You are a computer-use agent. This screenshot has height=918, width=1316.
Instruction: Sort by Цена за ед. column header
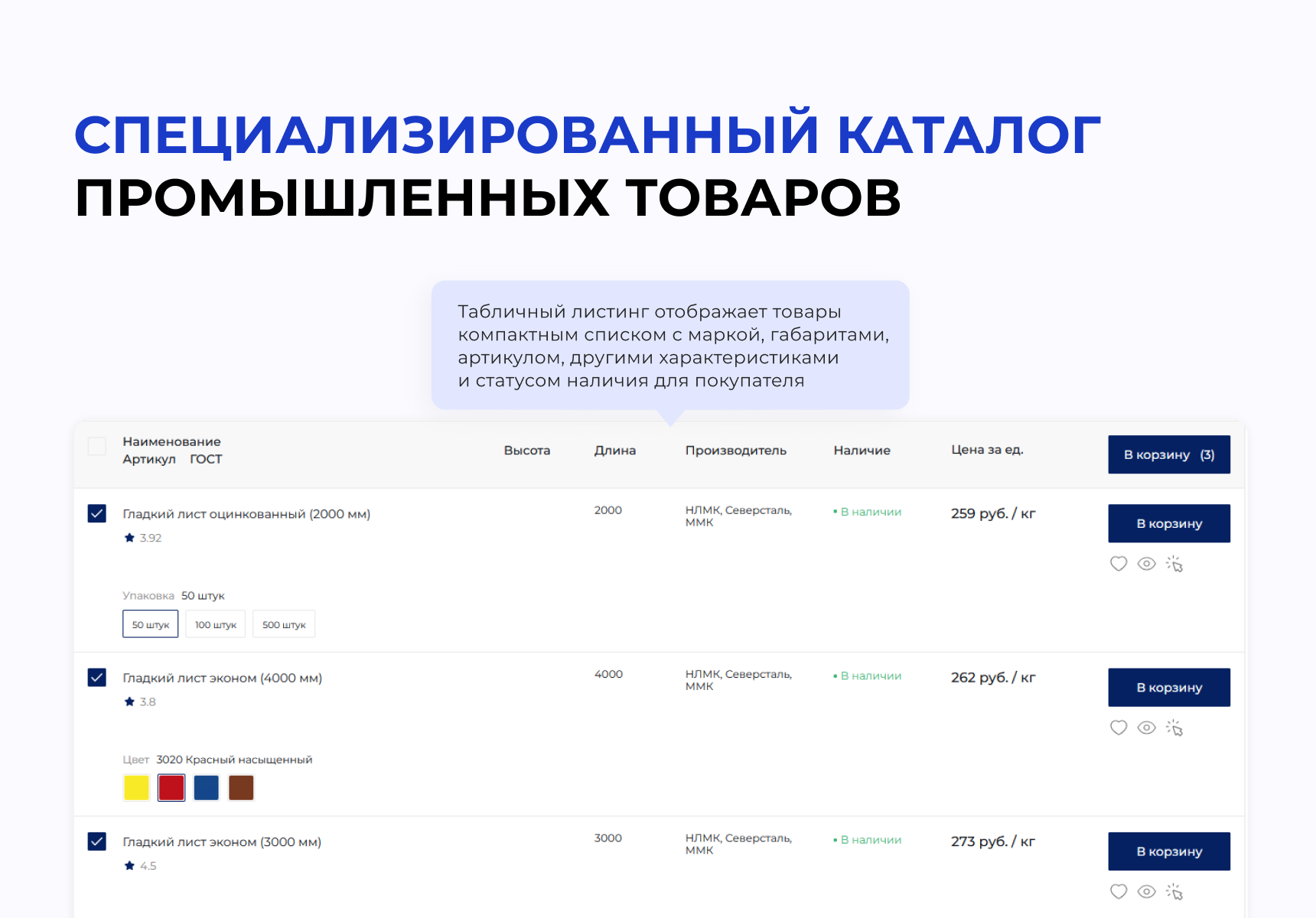(x=987, y=450)
